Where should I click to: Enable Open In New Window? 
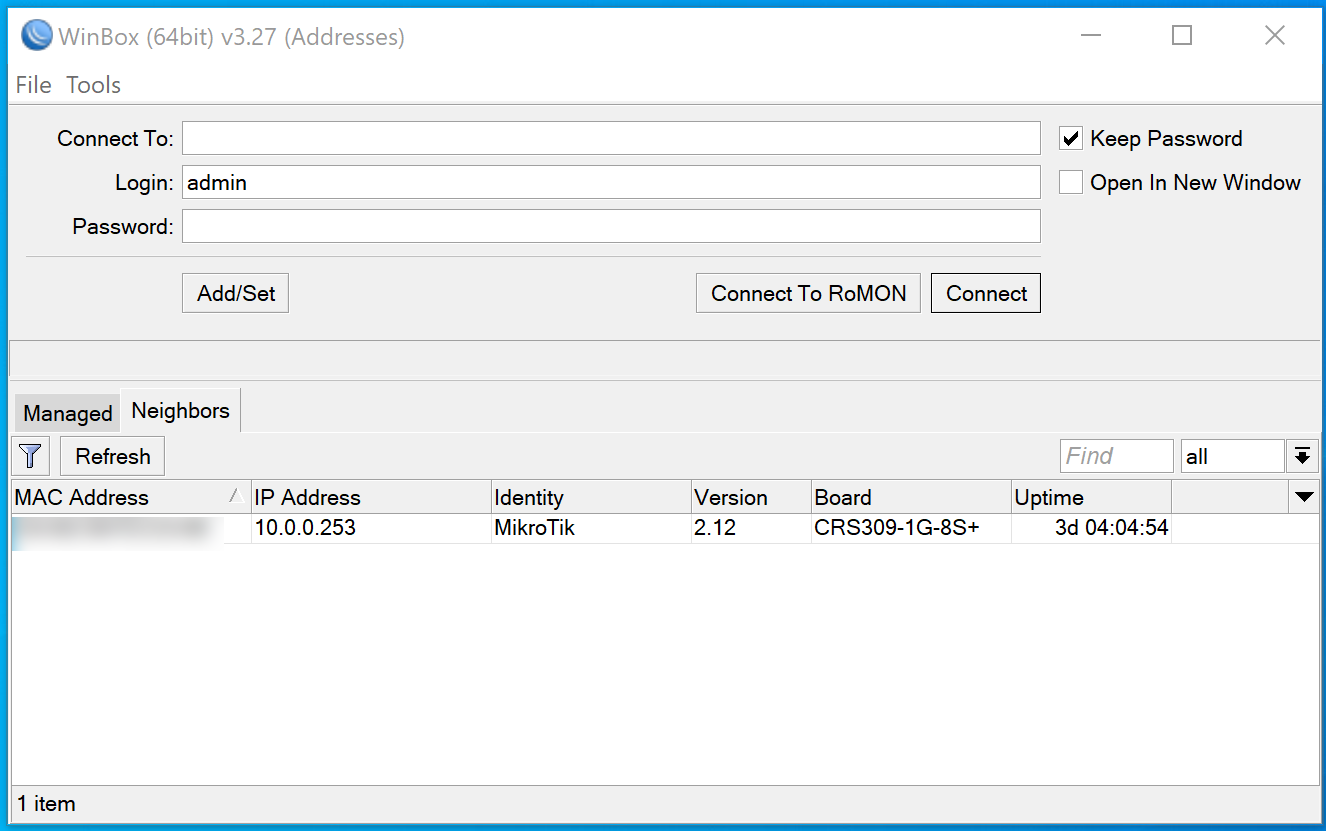(x=1070, y=182)
